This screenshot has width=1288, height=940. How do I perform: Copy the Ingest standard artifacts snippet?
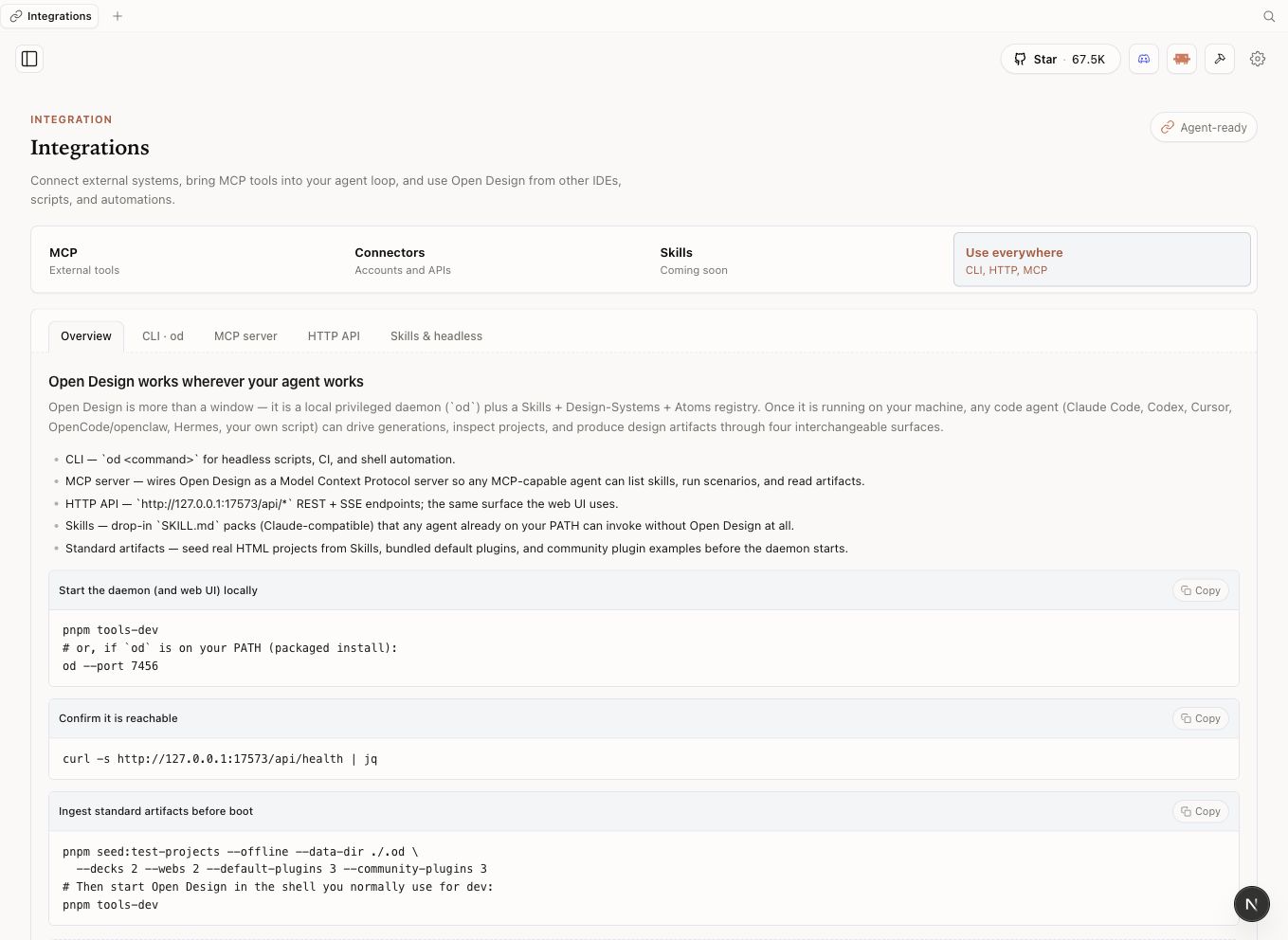[1201, 811]
